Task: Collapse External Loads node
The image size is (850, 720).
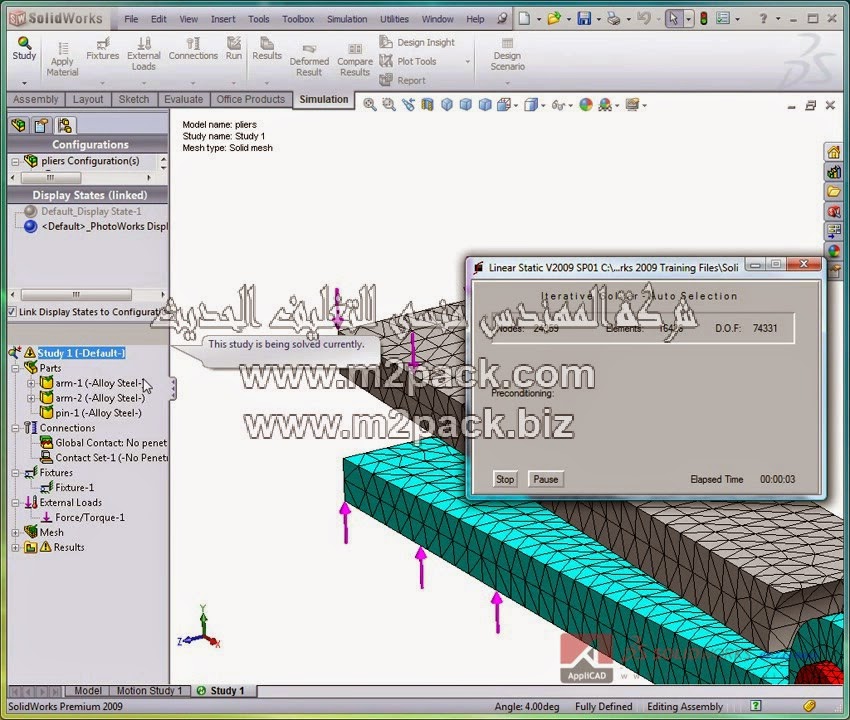Action: [15, 503]
